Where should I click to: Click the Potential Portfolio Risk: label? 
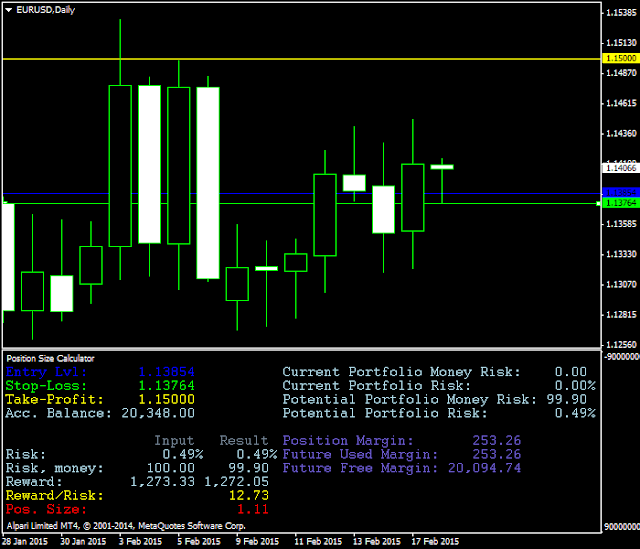coord(385,413)
